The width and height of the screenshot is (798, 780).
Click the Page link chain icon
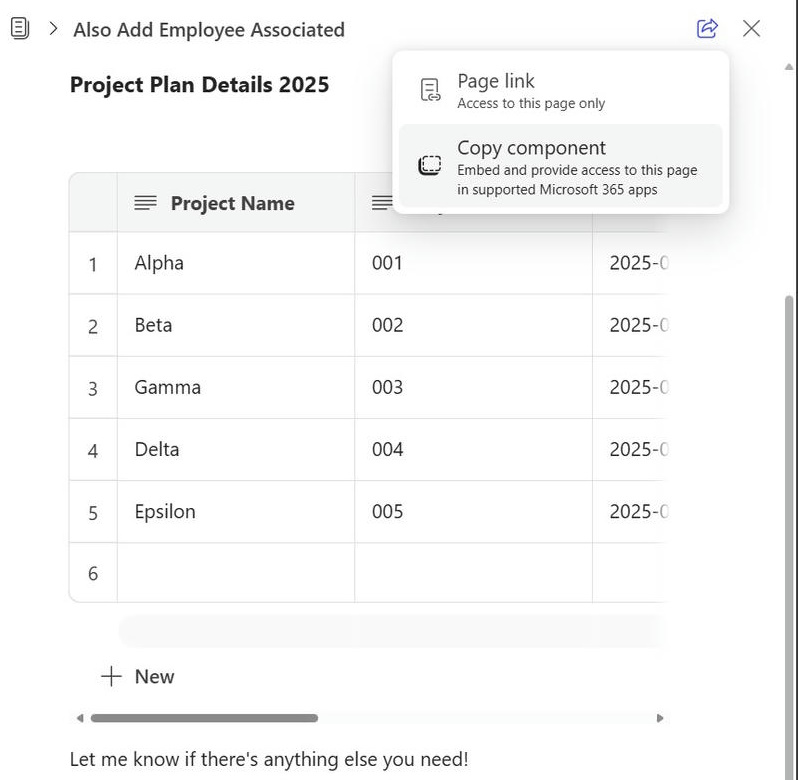tap(430, 90)
